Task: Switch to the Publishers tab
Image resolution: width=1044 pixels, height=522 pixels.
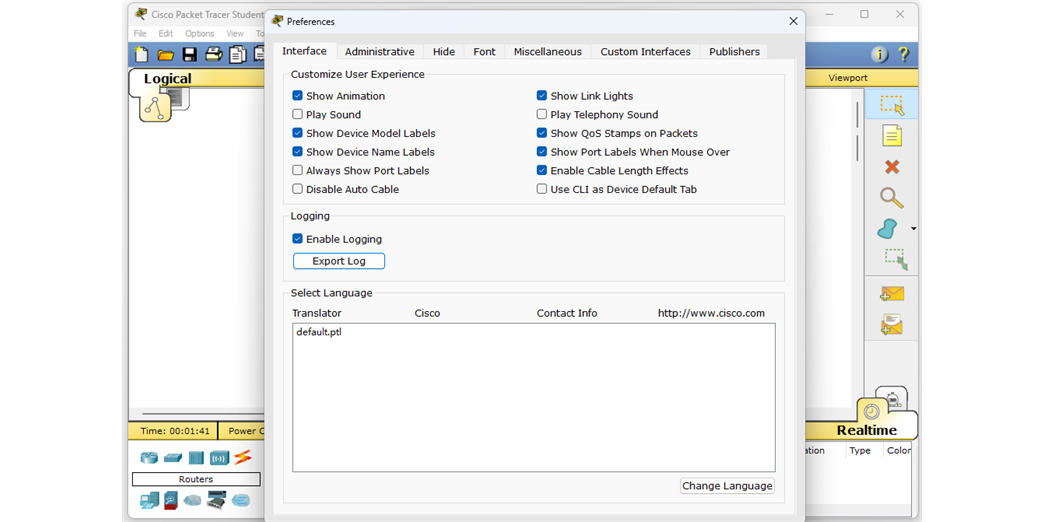Action: click(734, 52)
